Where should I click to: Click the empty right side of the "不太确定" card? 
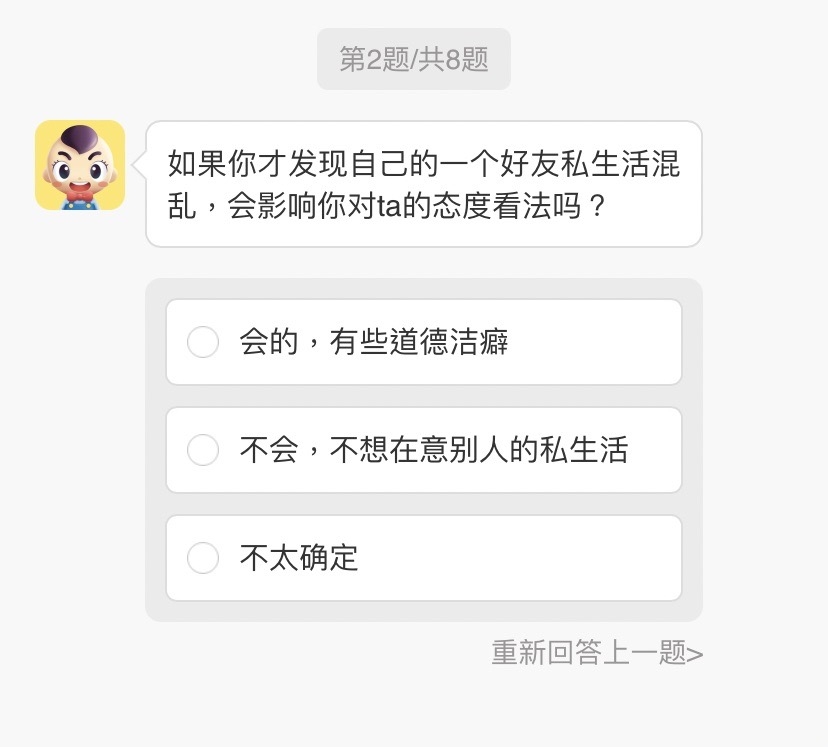point(560,558)
